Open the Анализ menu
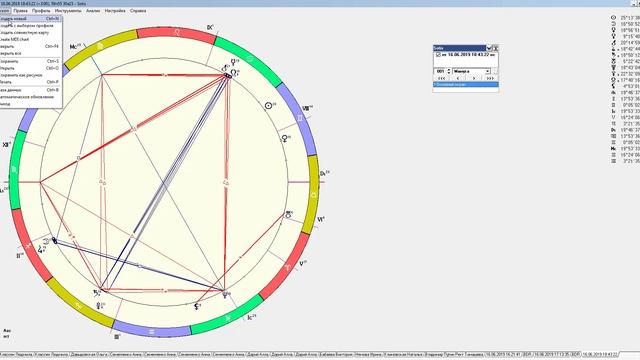 (x=93, y=11)
